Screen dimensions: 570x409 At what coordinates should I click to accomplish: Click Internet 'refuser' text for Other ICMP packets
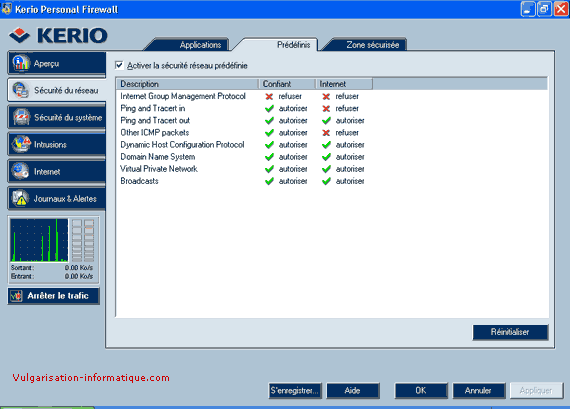tap(347, 133)
